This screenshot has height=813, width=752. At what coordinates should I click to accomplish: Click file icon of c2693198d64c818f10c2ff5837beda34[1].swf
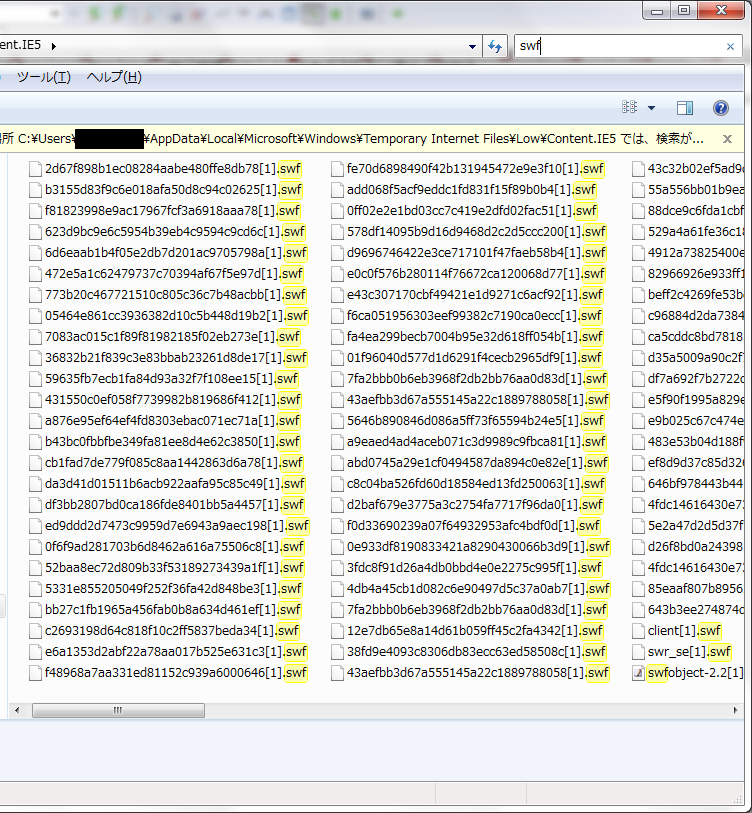[x=35, y=631]
